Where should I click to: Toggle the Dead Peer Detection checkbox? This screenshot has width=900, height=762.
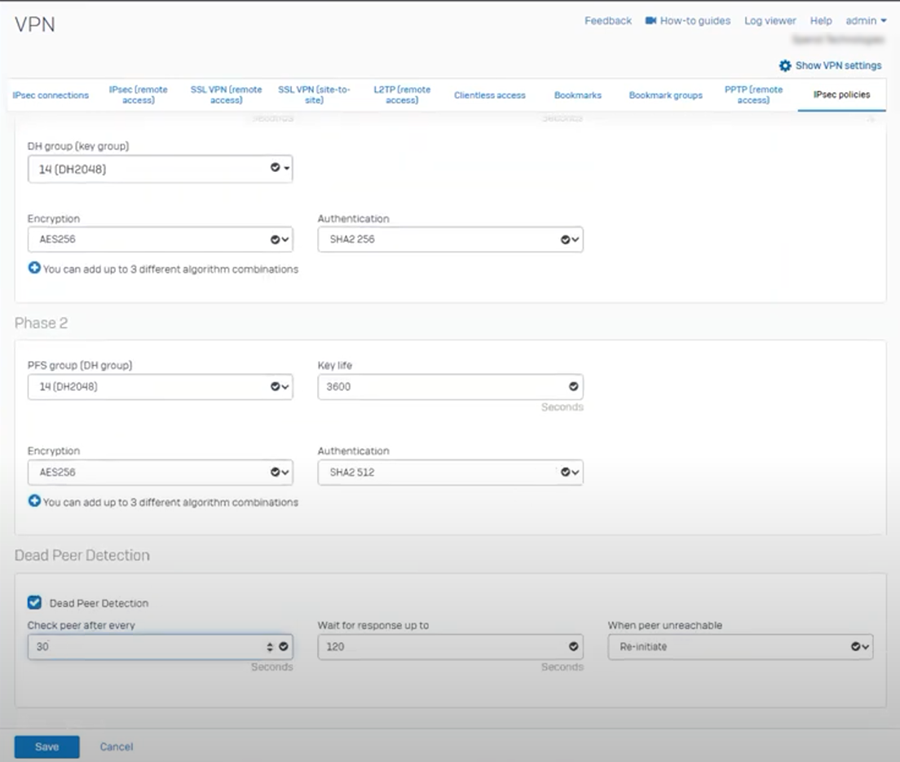click(34, 602)
